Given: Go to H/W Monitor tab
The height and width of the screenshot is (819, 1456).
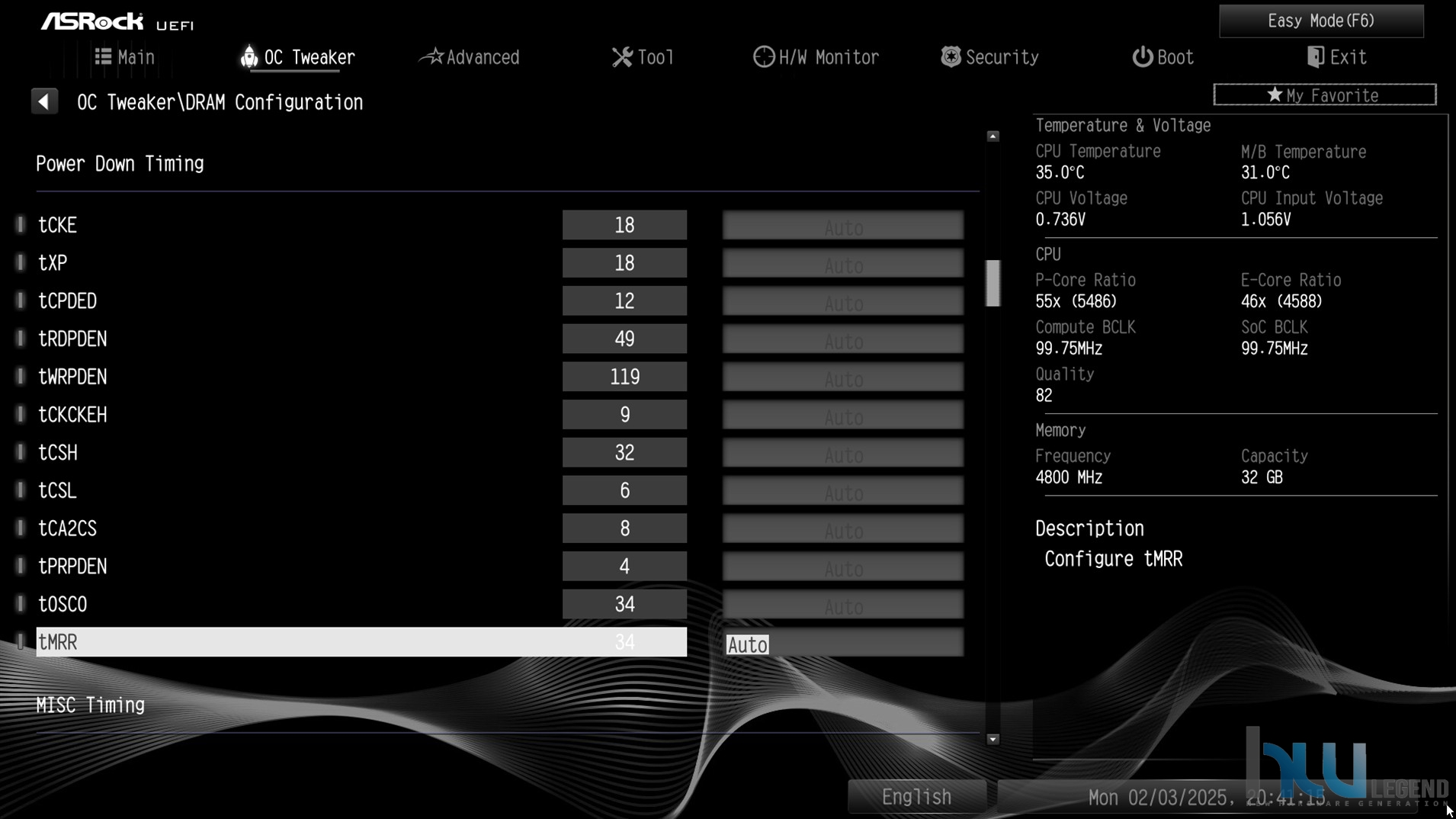Looking at the screenshot, I should (x=816, y=57).
